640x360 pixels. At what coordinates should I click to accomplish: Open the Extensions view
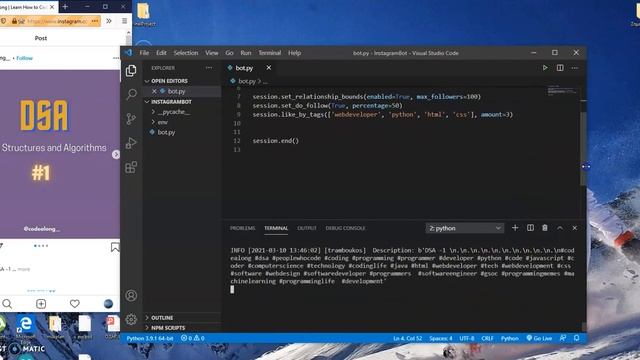click(x=131, y=167)
